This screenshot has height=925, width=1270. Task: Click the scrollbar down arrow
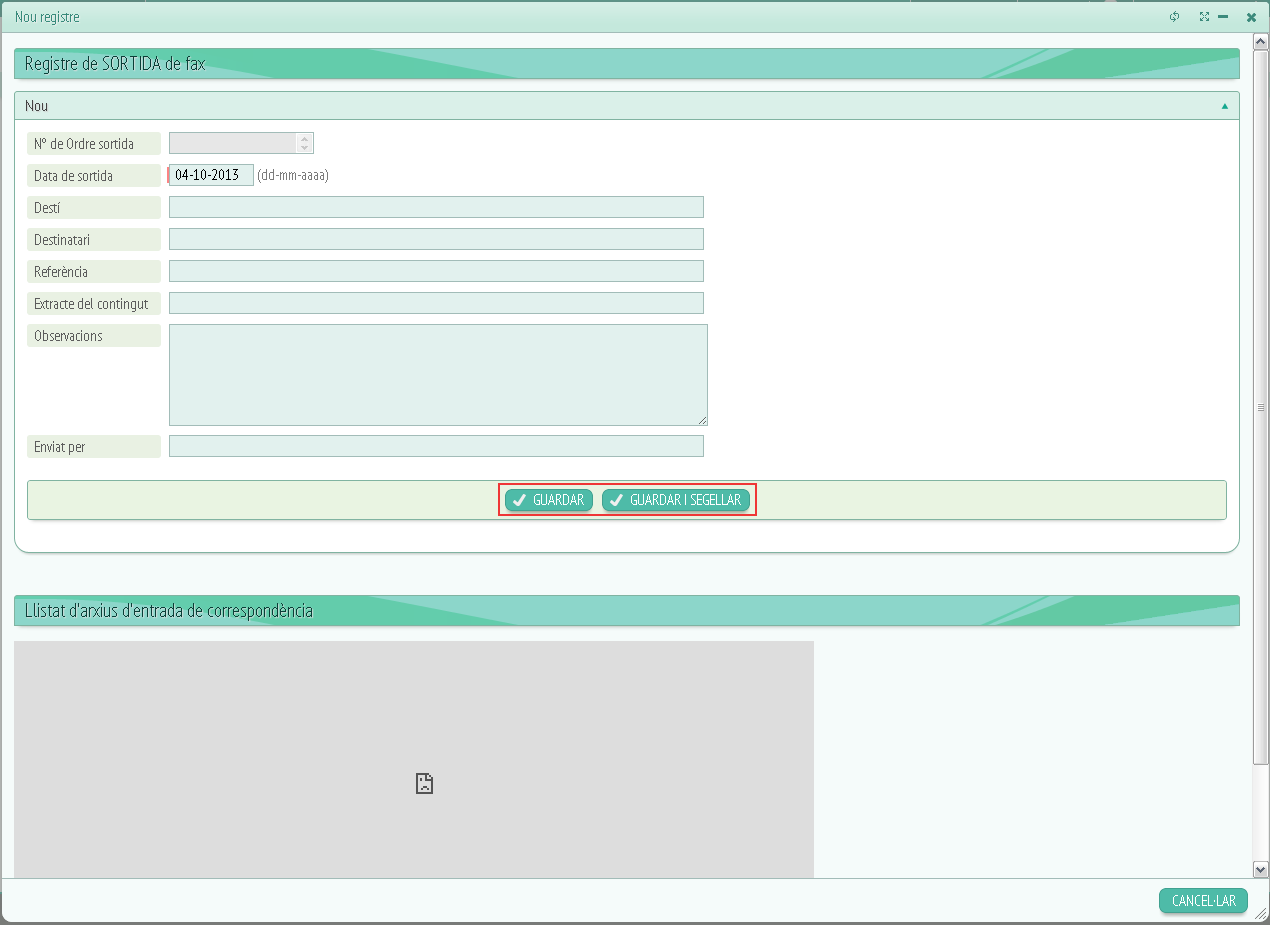(x=1261, y=870)
